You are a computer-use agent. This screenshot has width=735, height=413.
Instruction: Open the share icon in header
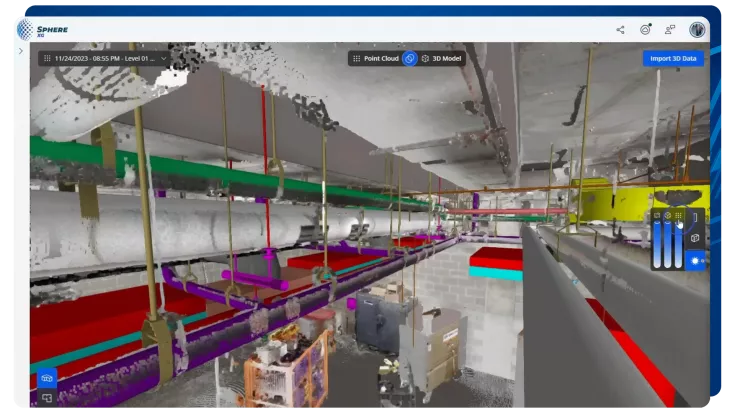(620, 30)
